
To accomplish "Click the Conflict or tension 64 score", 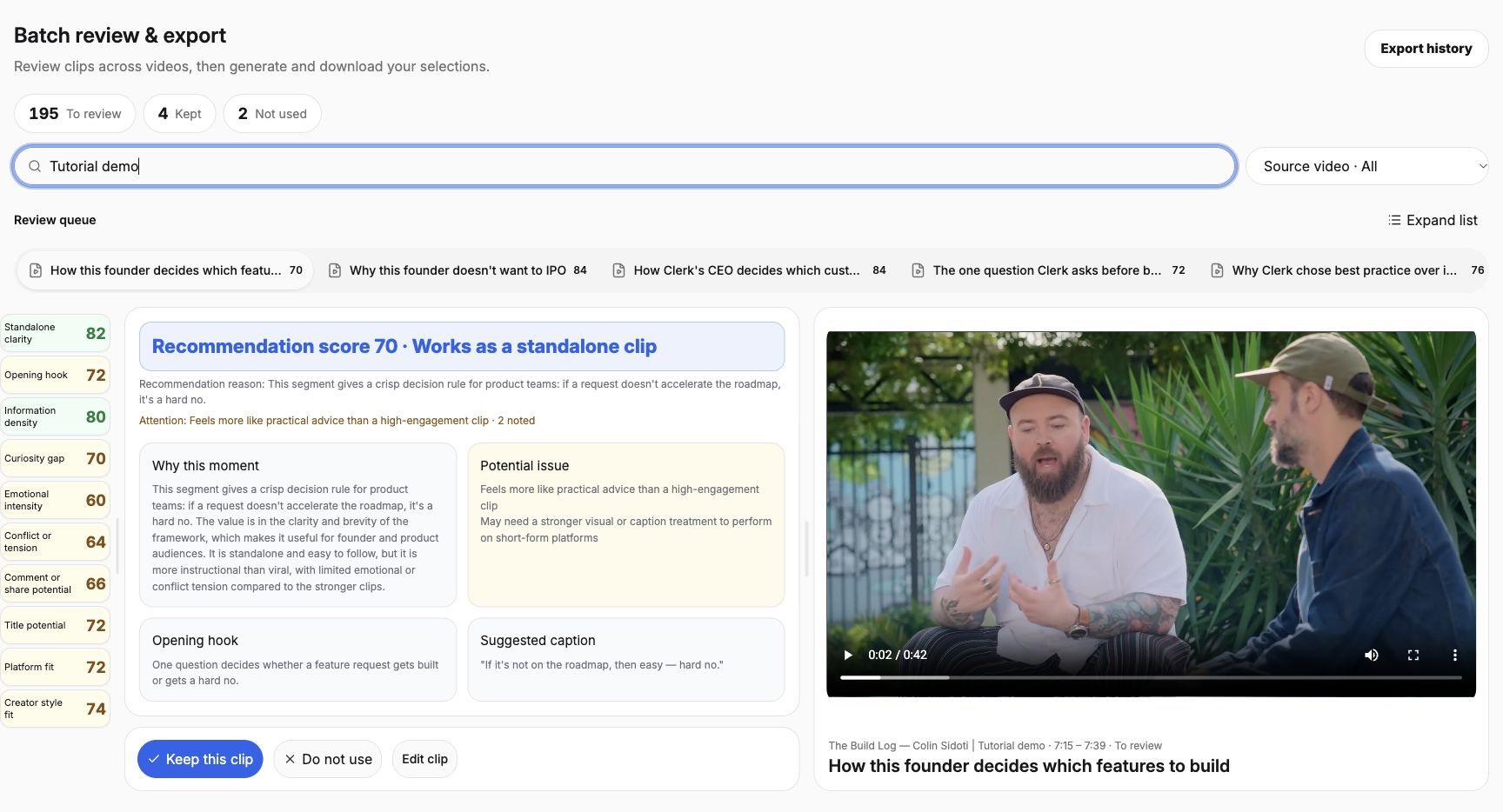I will [56, 542].
